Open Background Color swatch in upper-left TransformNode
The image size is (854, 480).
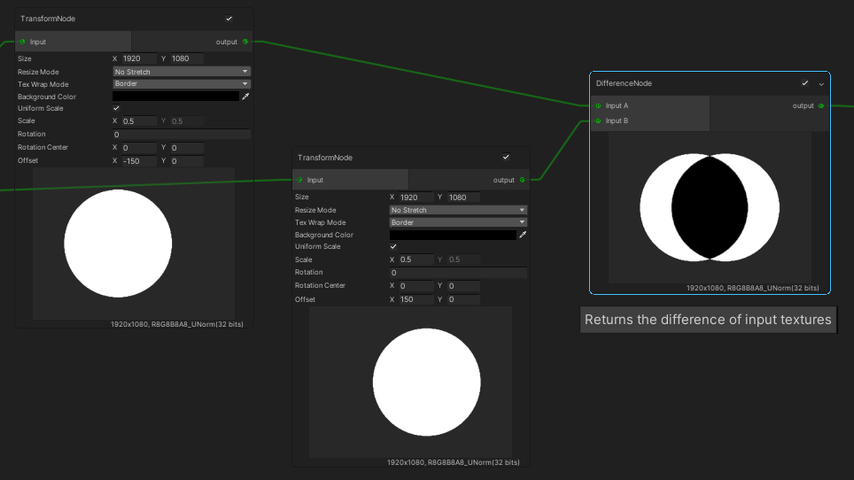(x=175, y=97)
